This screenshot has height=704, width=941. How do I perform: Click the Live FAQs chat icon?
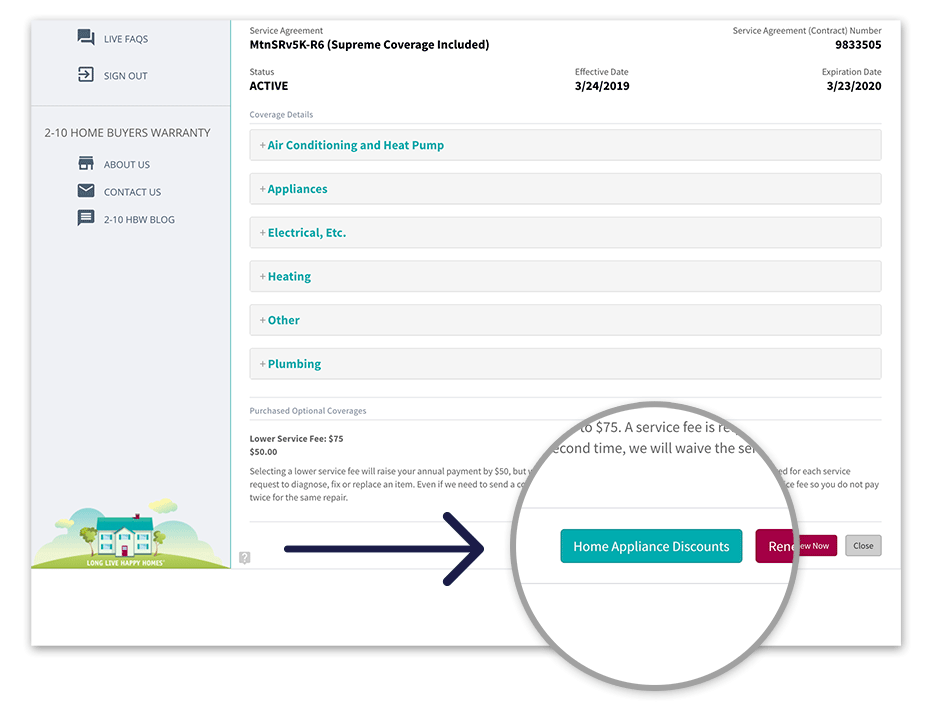point(86,37)
